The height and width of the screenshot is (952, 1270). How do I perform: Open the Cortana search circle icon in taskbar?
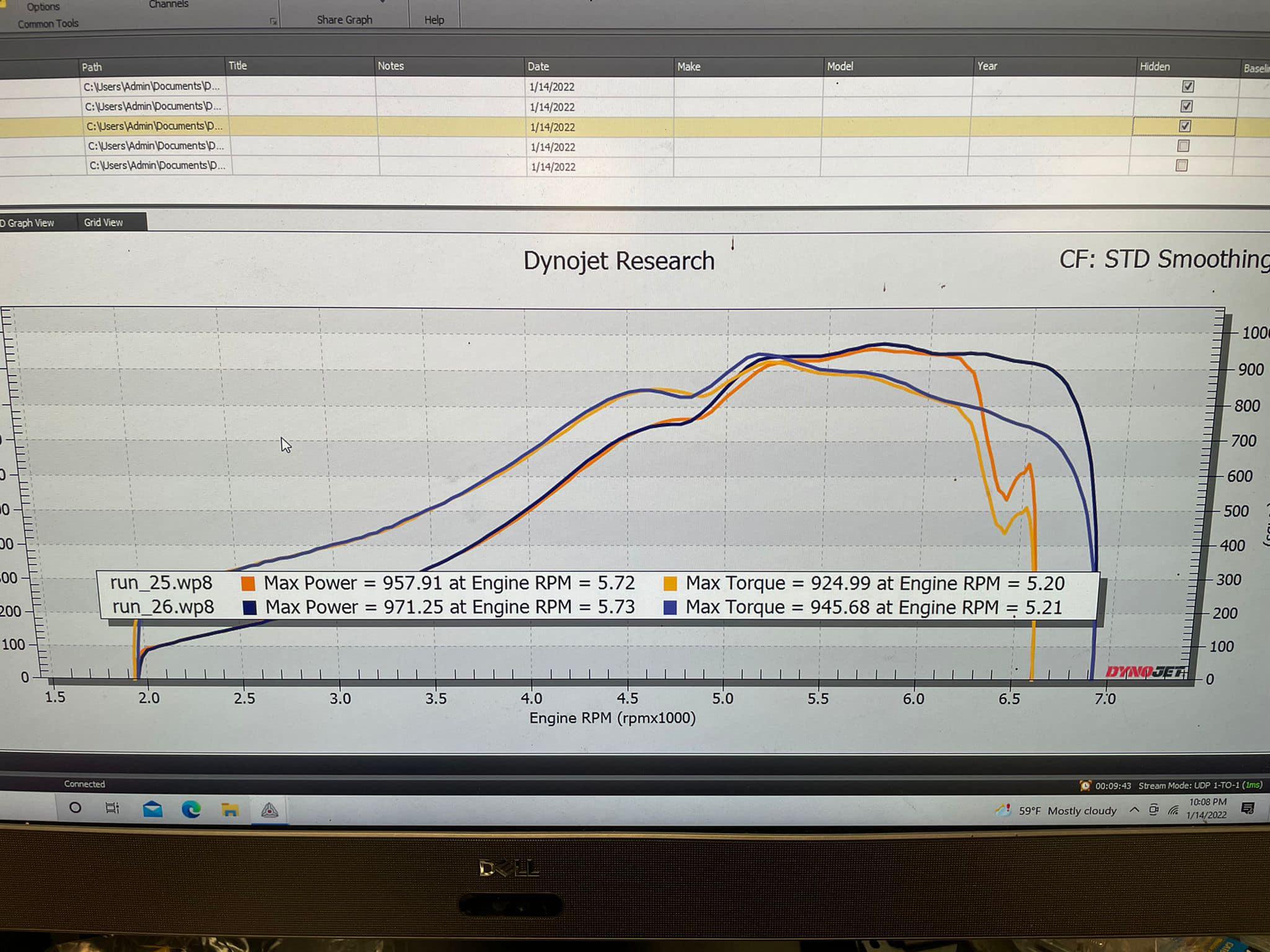[75, 808]
